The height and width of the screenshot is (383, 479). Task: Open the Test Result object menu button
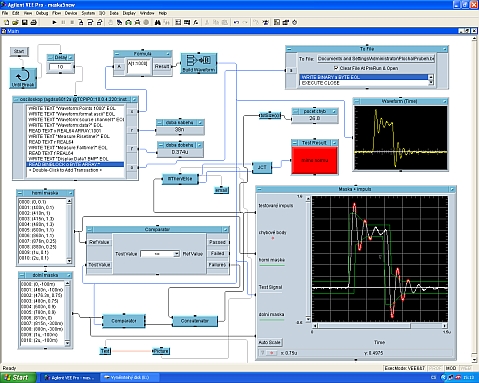pos(295,143)
